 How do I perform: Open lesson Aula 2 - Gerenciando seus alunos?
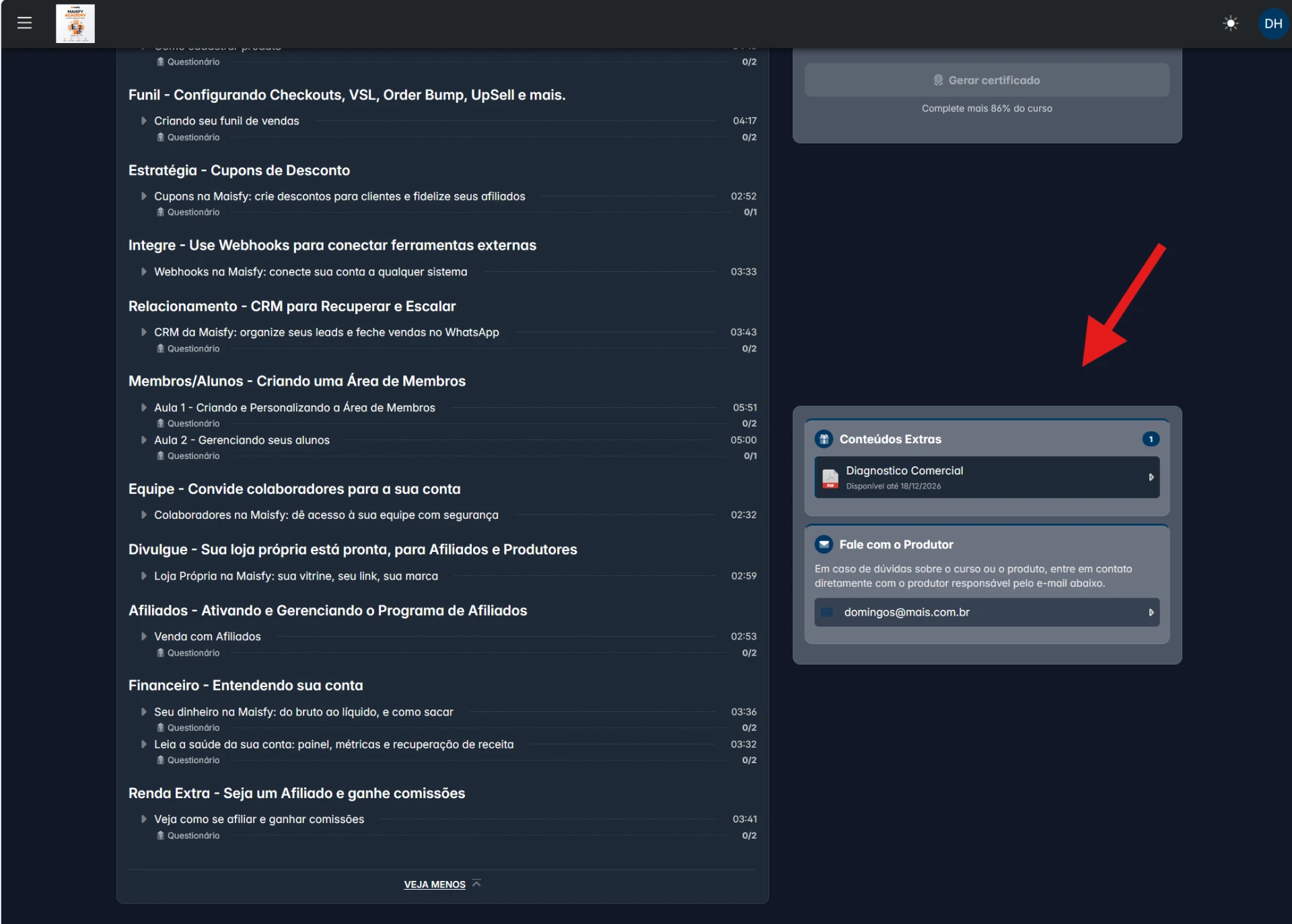242,440
